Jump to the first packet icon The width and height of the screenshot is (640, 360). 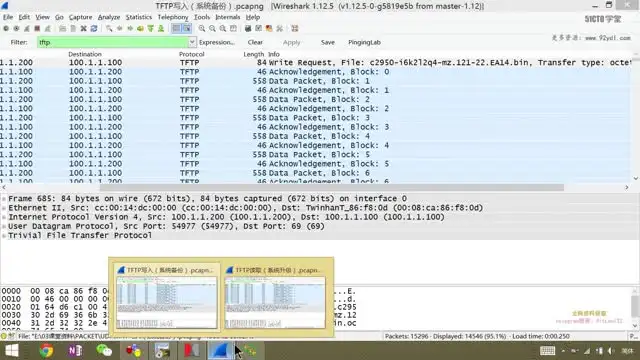pyautogui.click(x=151, y=29)
